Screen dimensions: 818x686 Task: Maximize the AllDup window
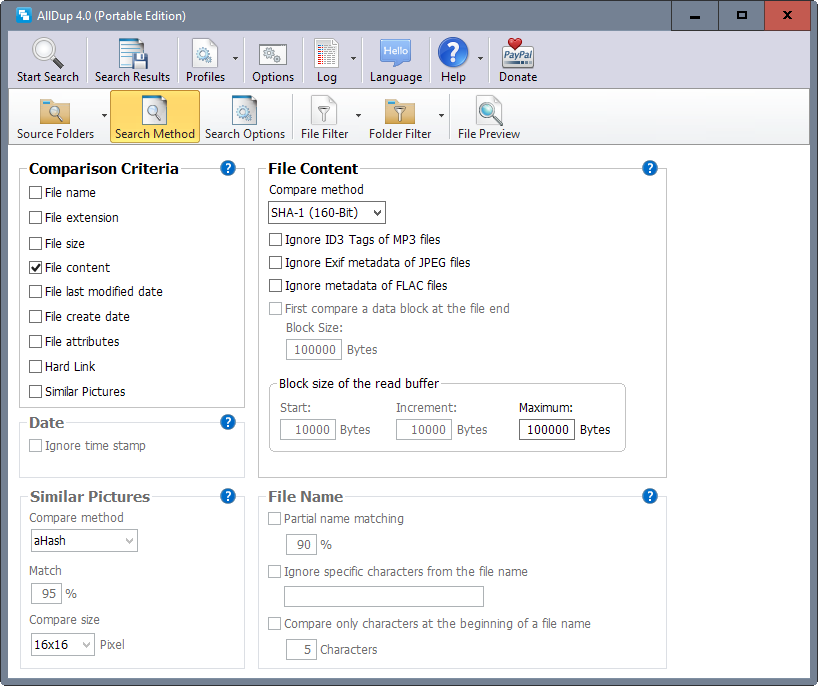coord(741,16)
